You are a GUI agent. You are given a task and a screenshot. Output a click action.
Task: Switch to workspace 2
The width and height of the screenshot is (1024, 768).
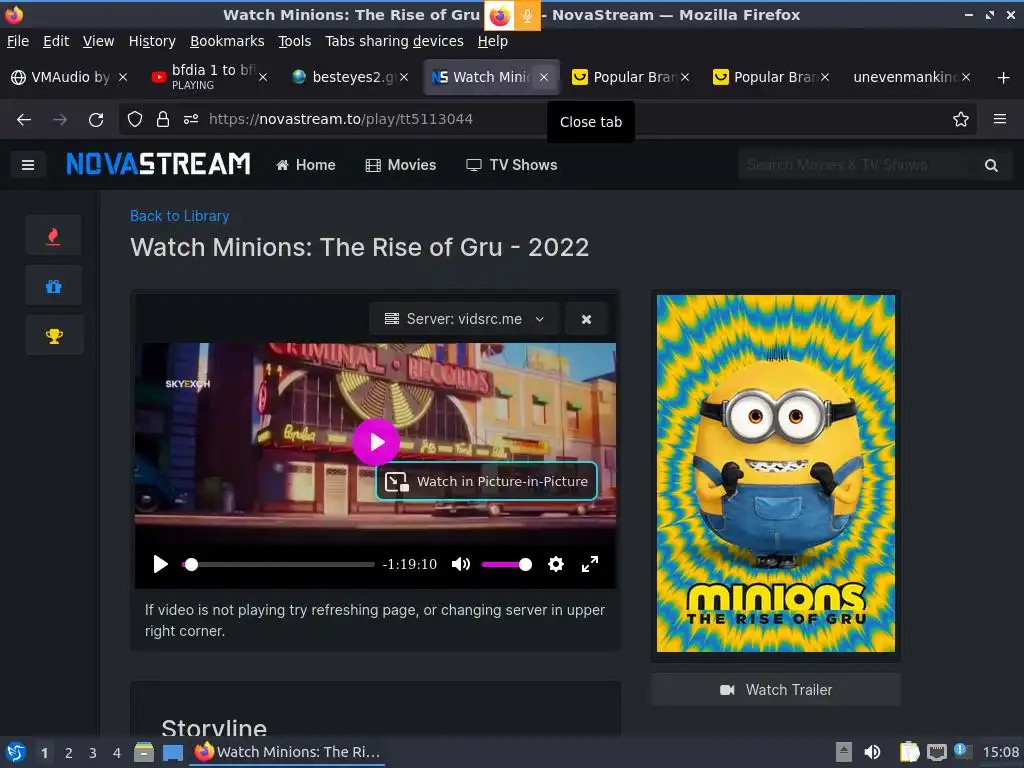pos(69,753)
